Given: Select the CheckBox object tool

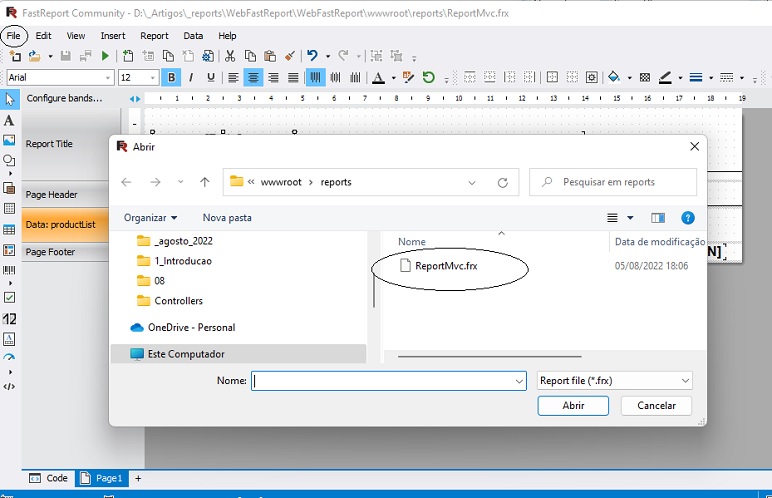Looking at the screenshot, I should pos(9,298).
